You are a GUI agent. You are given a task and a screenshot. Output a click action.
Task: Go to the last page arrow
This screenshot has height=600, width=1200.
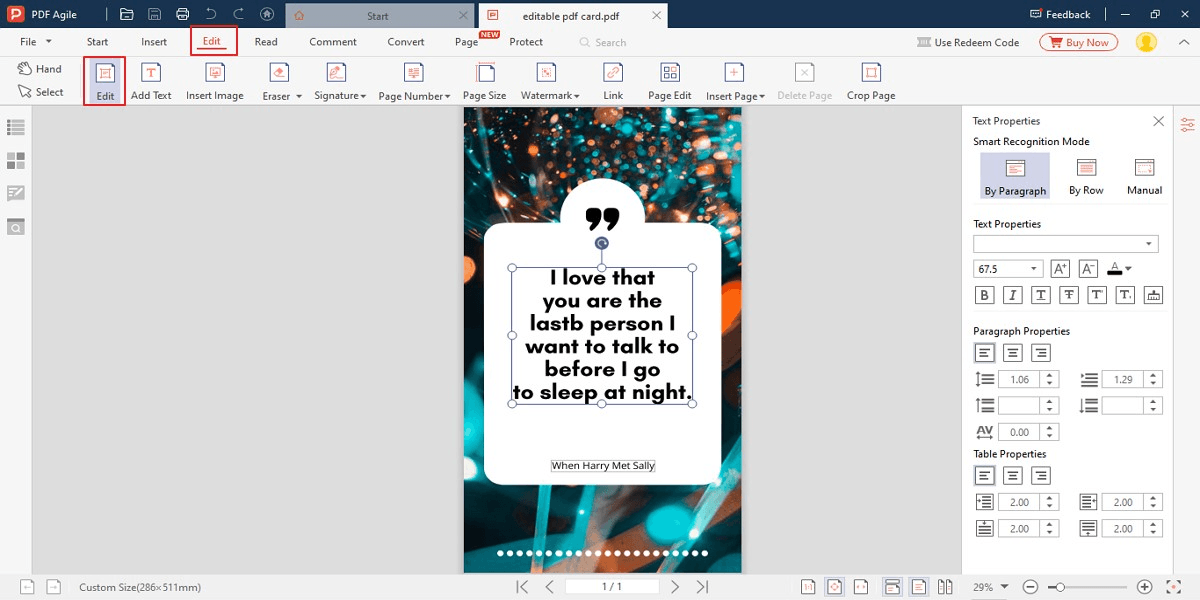[x=702, y=587]
